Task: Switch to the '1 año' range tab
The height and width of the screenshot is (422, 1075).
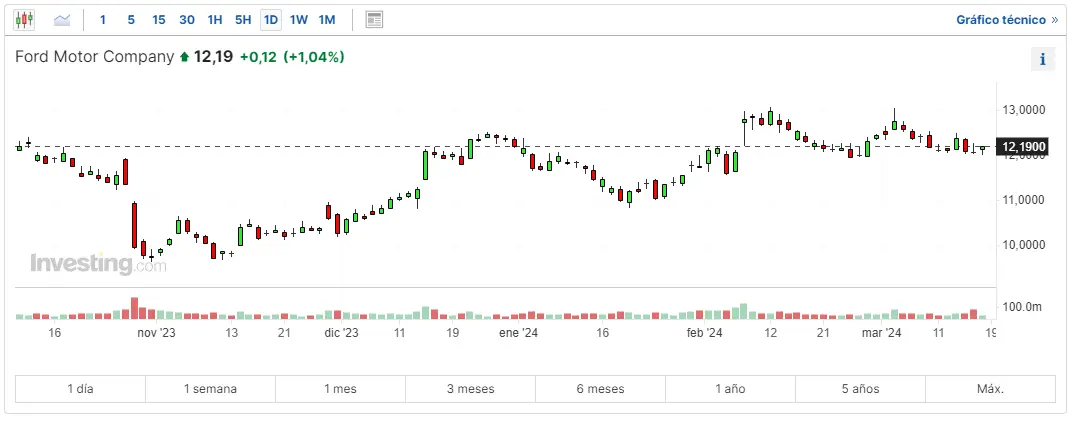Action: click(x=730, y=389)
